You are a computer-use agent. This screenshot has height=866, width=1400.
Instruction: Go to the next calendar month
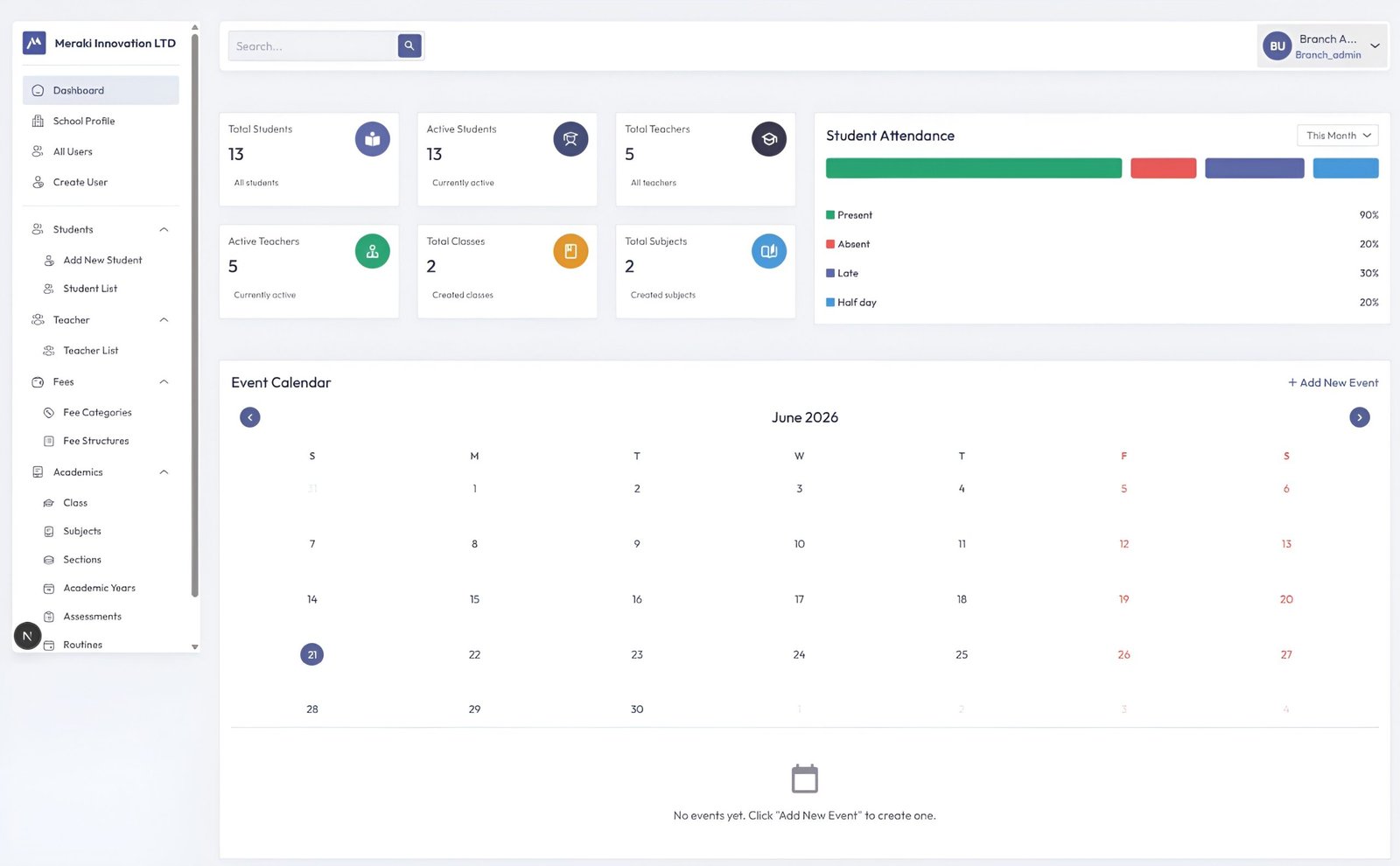coord(1360,417)
